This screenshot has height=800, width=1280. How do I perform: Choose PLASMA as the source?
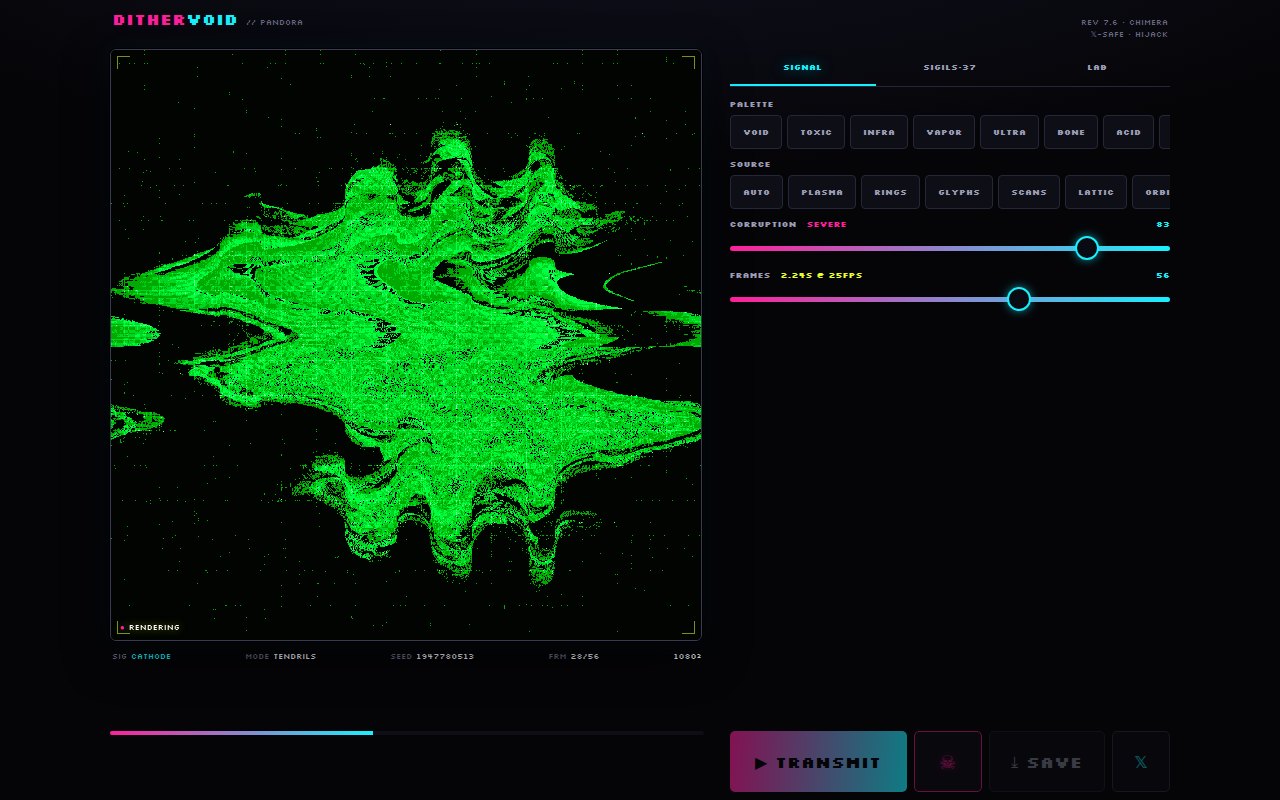click(822, 192)
